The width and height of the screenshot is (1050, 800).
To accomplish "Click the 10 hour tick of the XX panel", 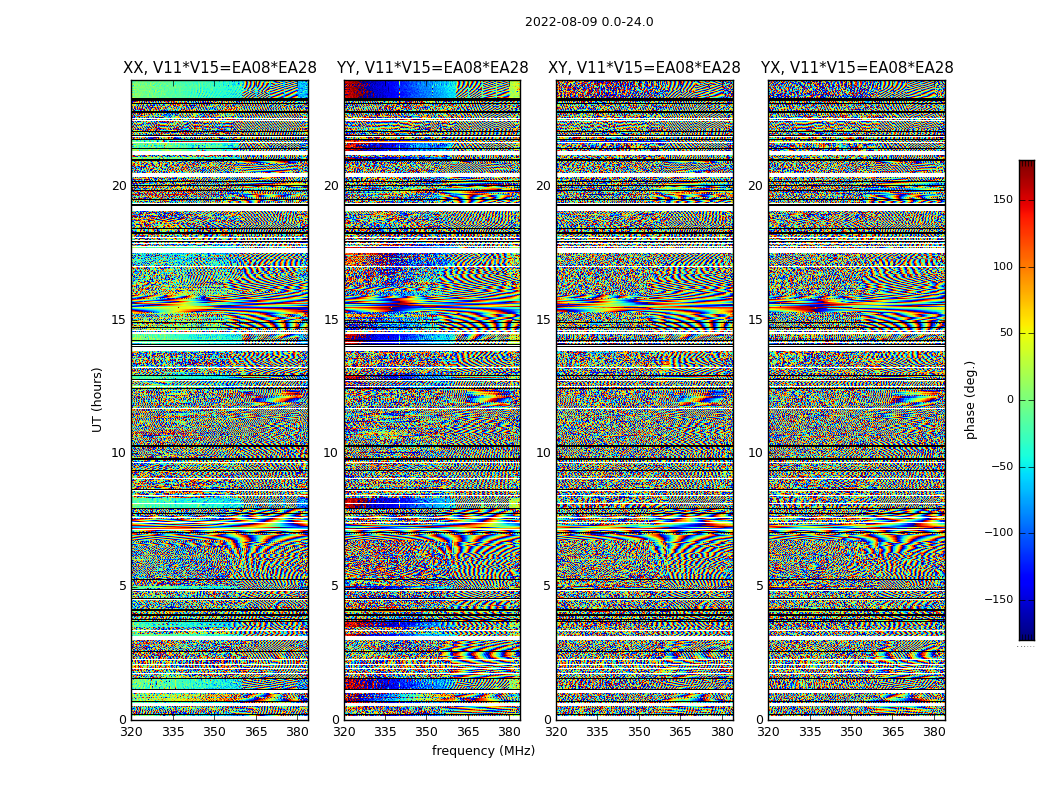I will (119, 453).
